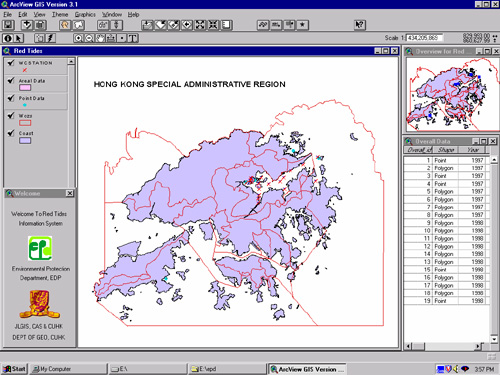Select the Text tool

coord(133,38)
